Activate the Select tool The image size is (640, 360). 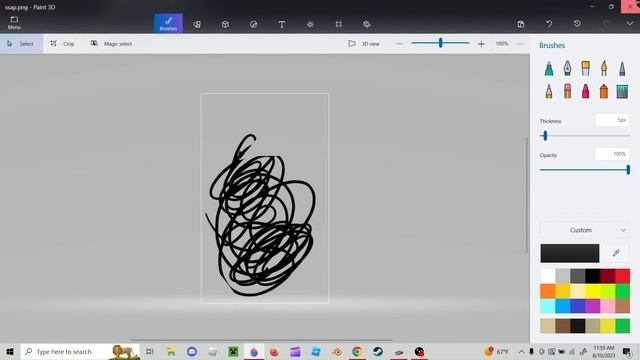[21, 44]
